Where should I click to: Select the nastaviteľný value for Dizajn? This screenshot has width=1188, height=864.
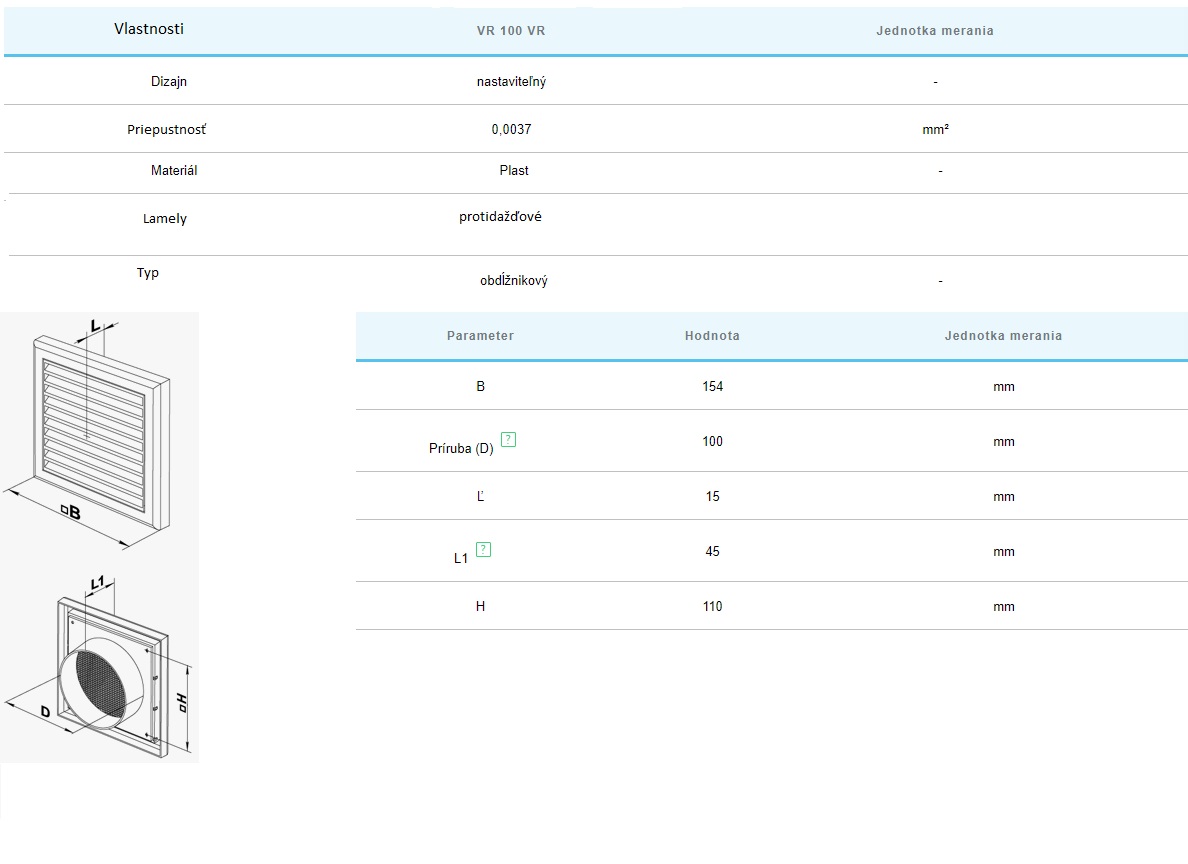pyautogui.click(x=511, y=82)
